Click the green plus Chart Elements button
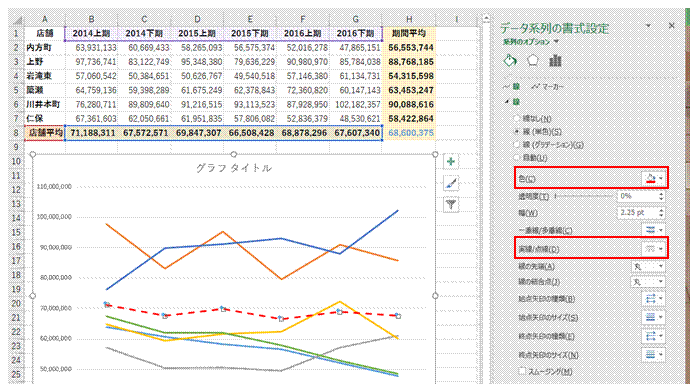Image resolution: width=698 pixels, height=390 pixels. tap(451, 162)
